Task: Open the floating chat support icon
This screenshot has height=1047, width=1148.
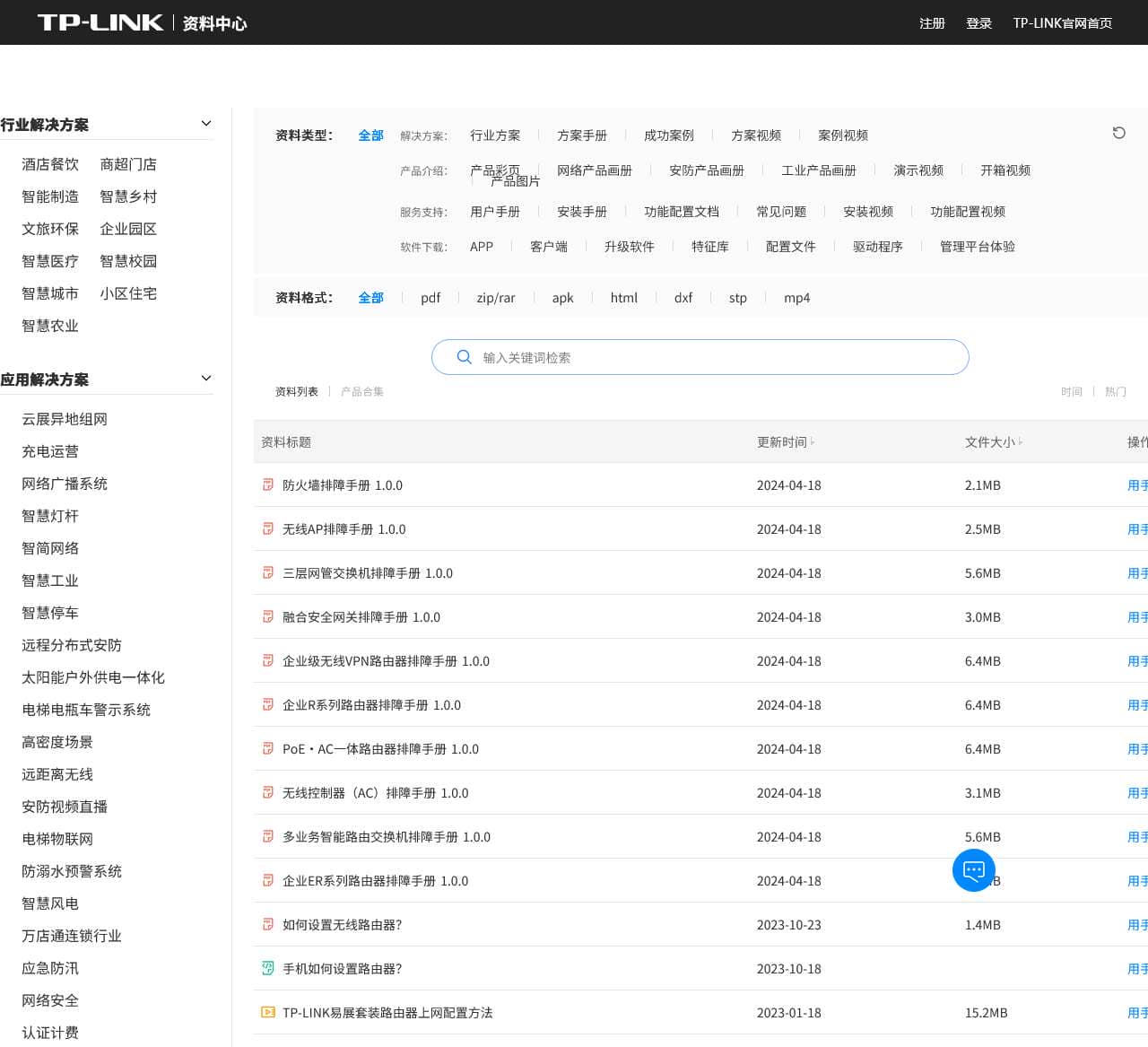Action: pyautogui.click(x=974, y=870)
